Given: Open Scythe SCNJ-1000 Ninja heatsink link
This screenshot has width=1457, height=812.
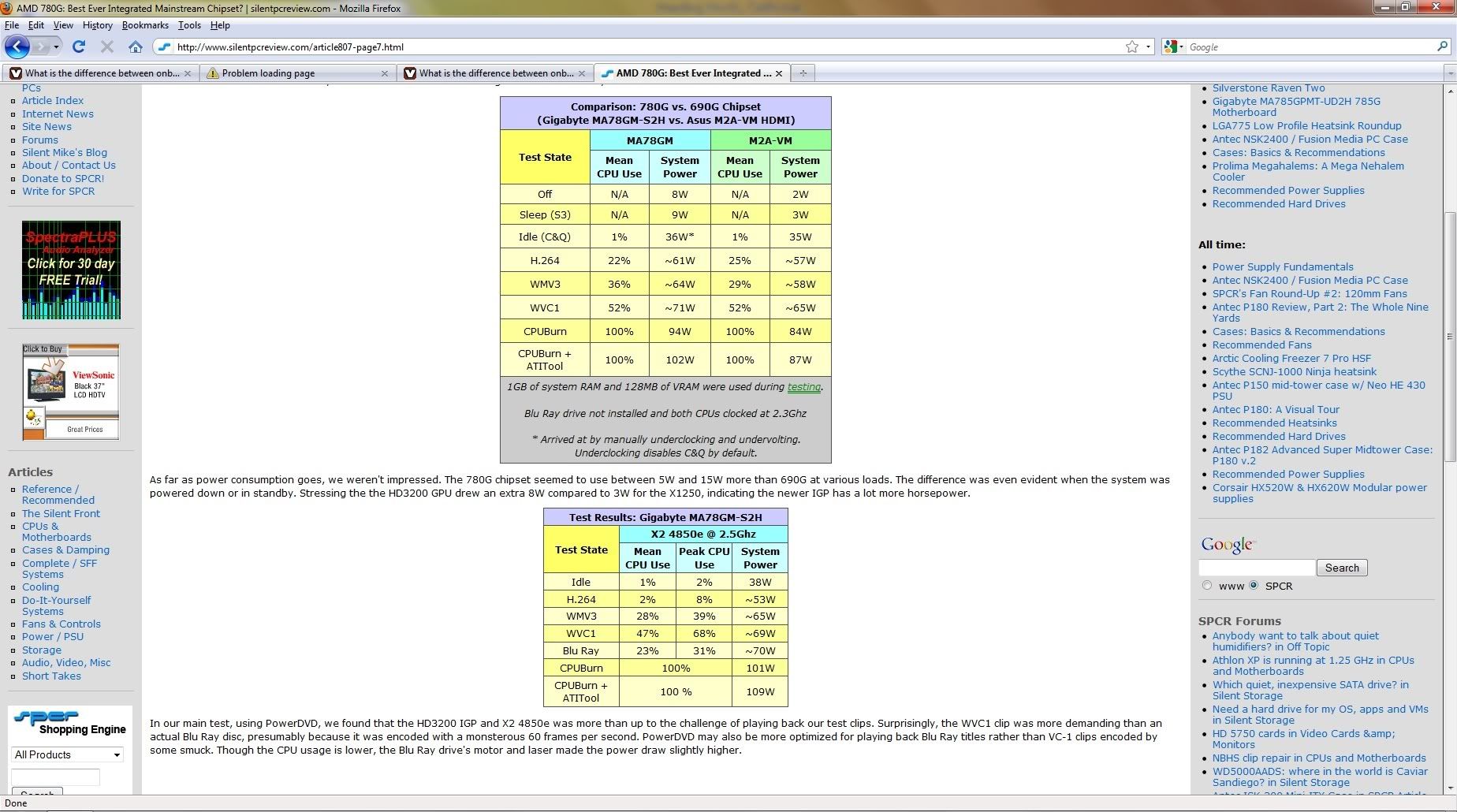Looking at the screenshot, I should tap(1295, 372).
